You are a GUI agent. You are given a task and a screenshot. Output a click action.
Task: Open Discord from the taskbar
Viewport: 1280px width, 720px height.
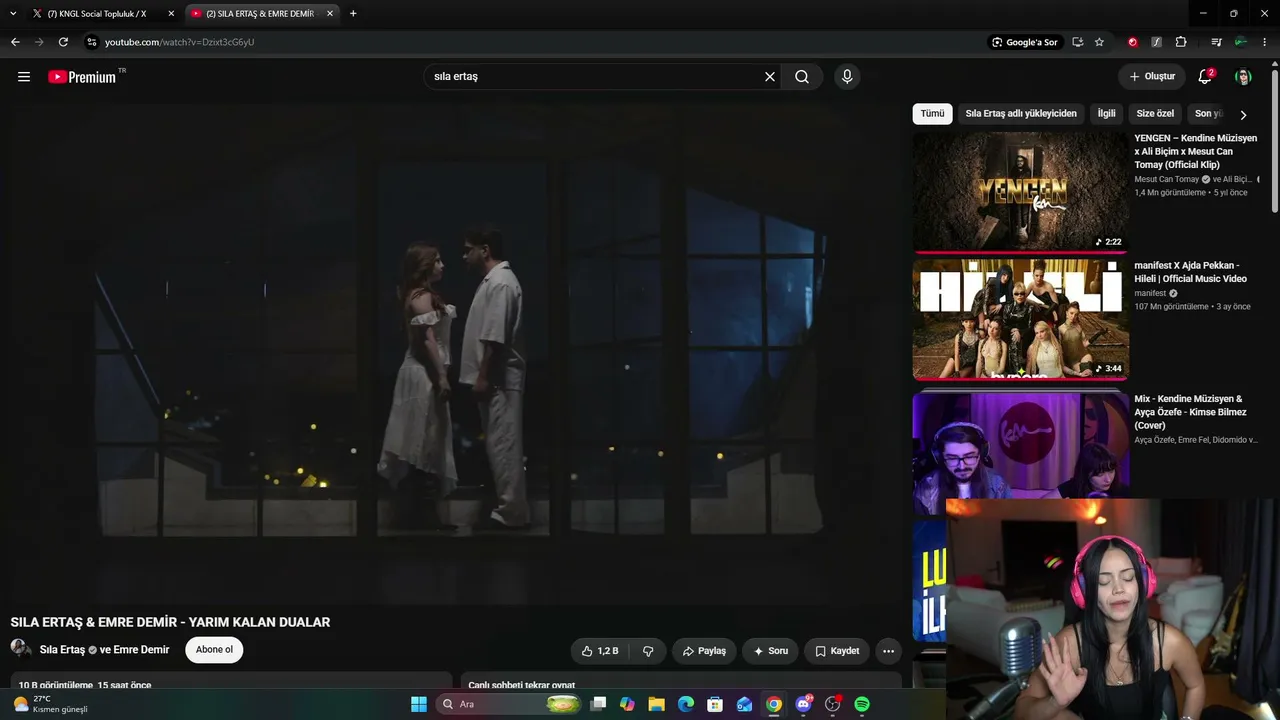click(803, 704)
